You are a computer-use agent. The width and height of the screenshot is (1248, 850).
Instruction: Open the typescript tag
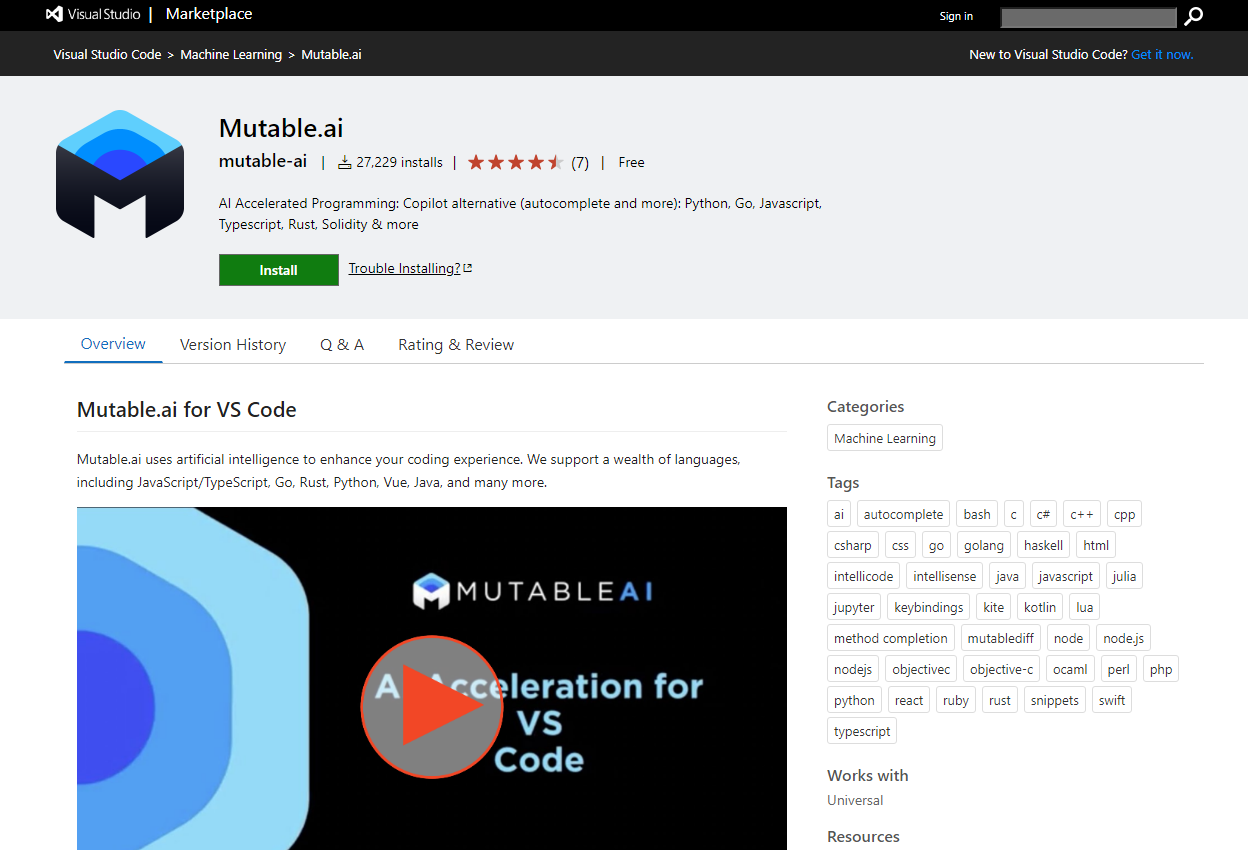pos(862,731)
